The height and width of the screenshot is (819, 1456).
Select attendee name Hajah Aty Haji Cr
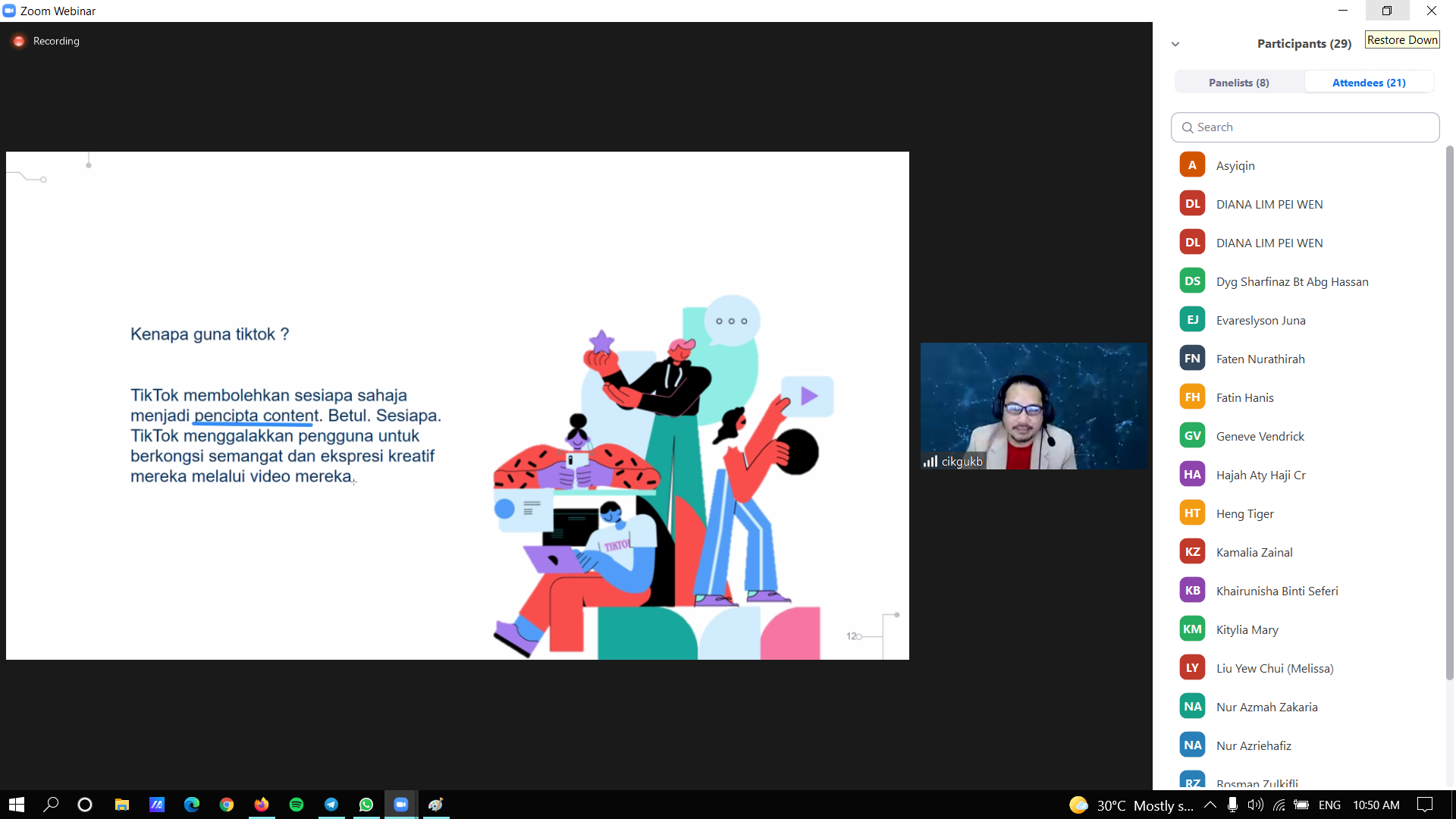(x=1260, y=475)
